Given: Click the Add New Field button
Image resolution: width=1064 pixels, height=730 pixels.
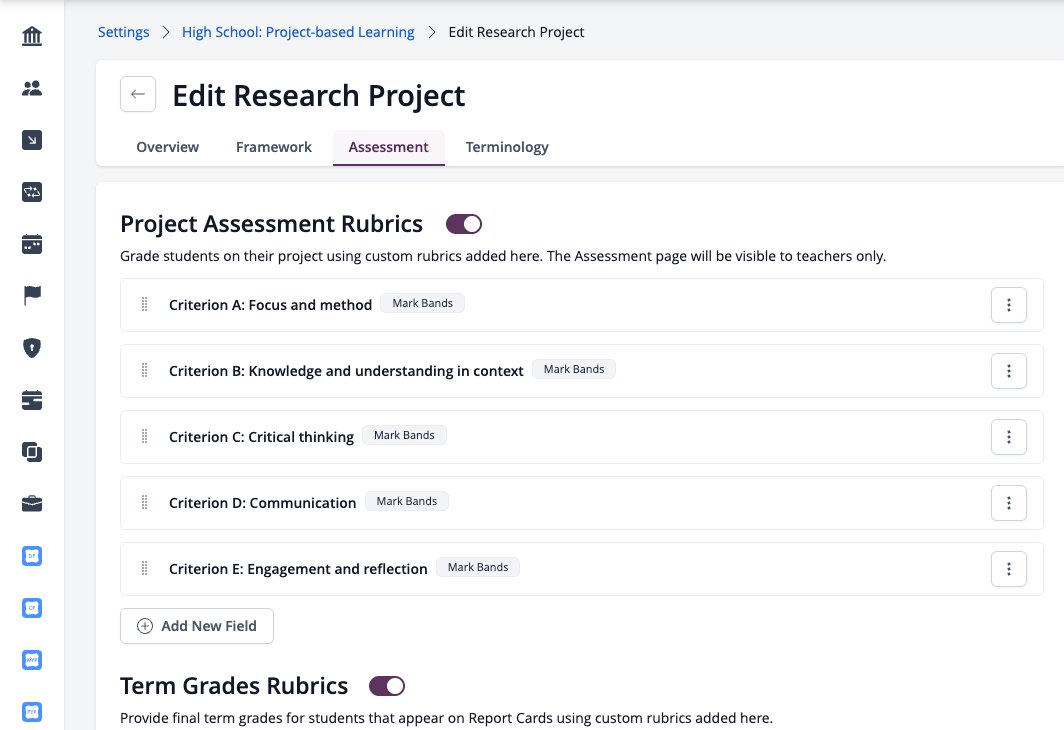Looking at the screenshot, I should pos(197,626).
